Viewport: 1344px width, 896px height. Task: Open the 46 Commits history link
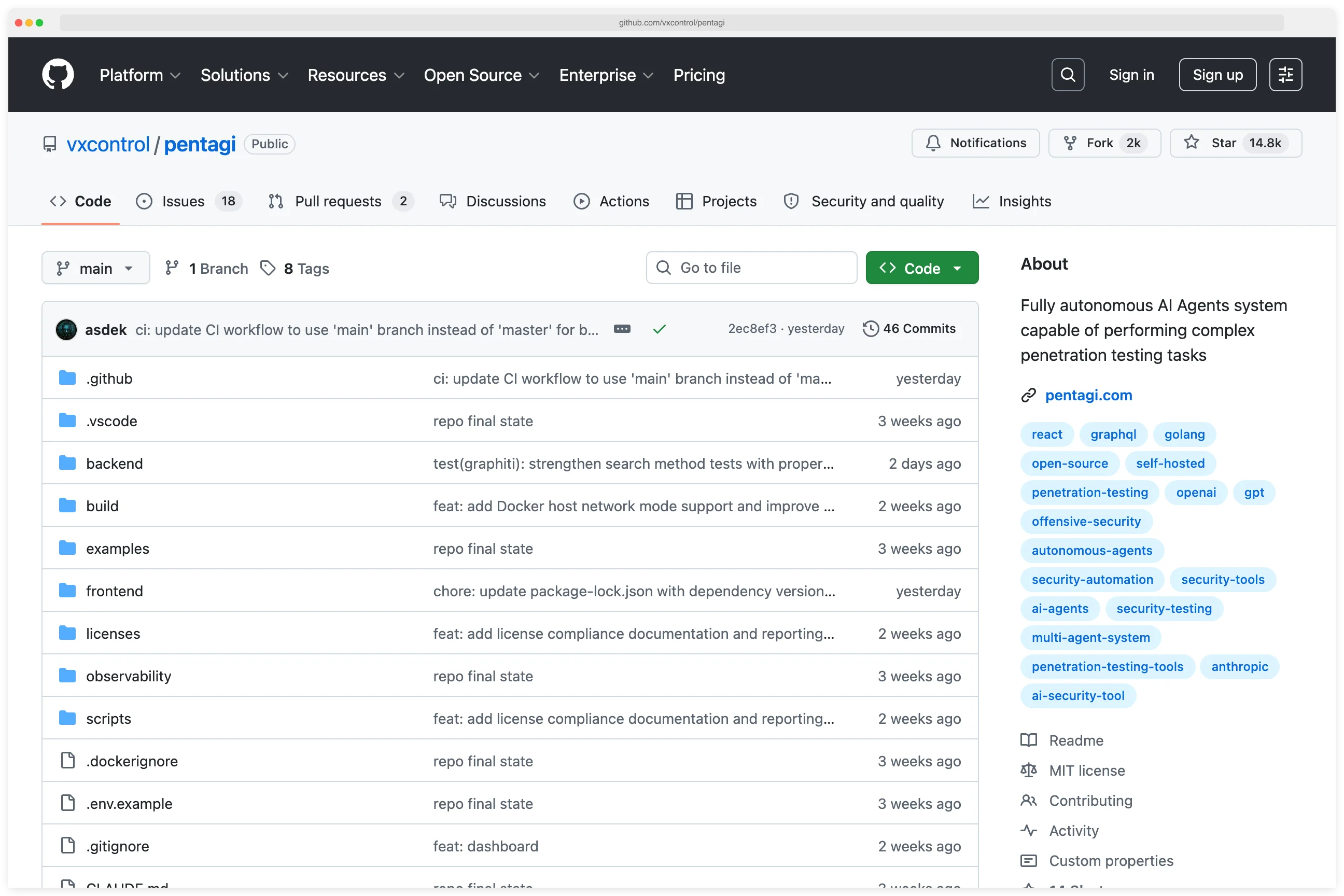coord(908,329)
